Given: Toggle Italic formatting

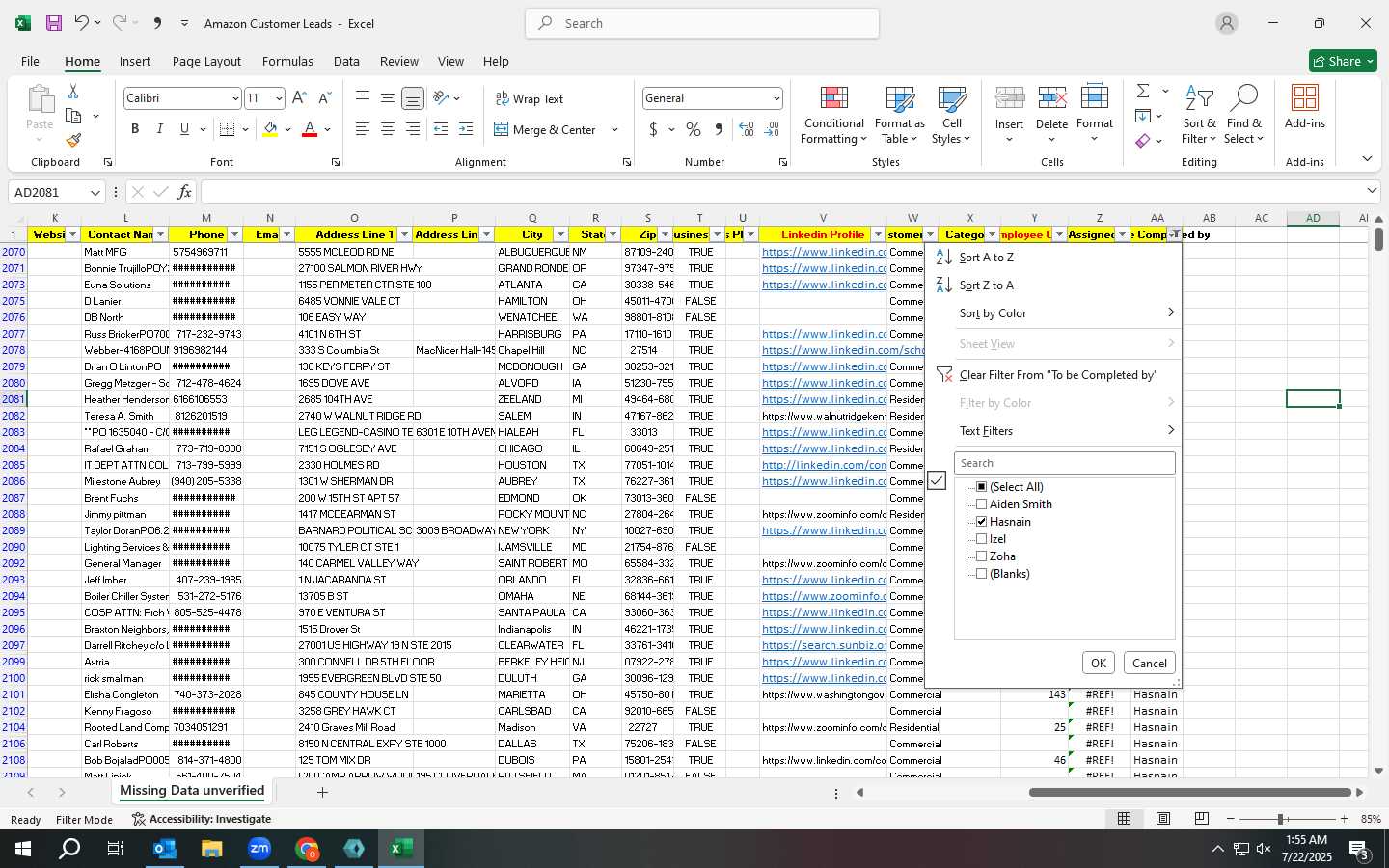Looking at the screenshot, I should coord(159,129).
